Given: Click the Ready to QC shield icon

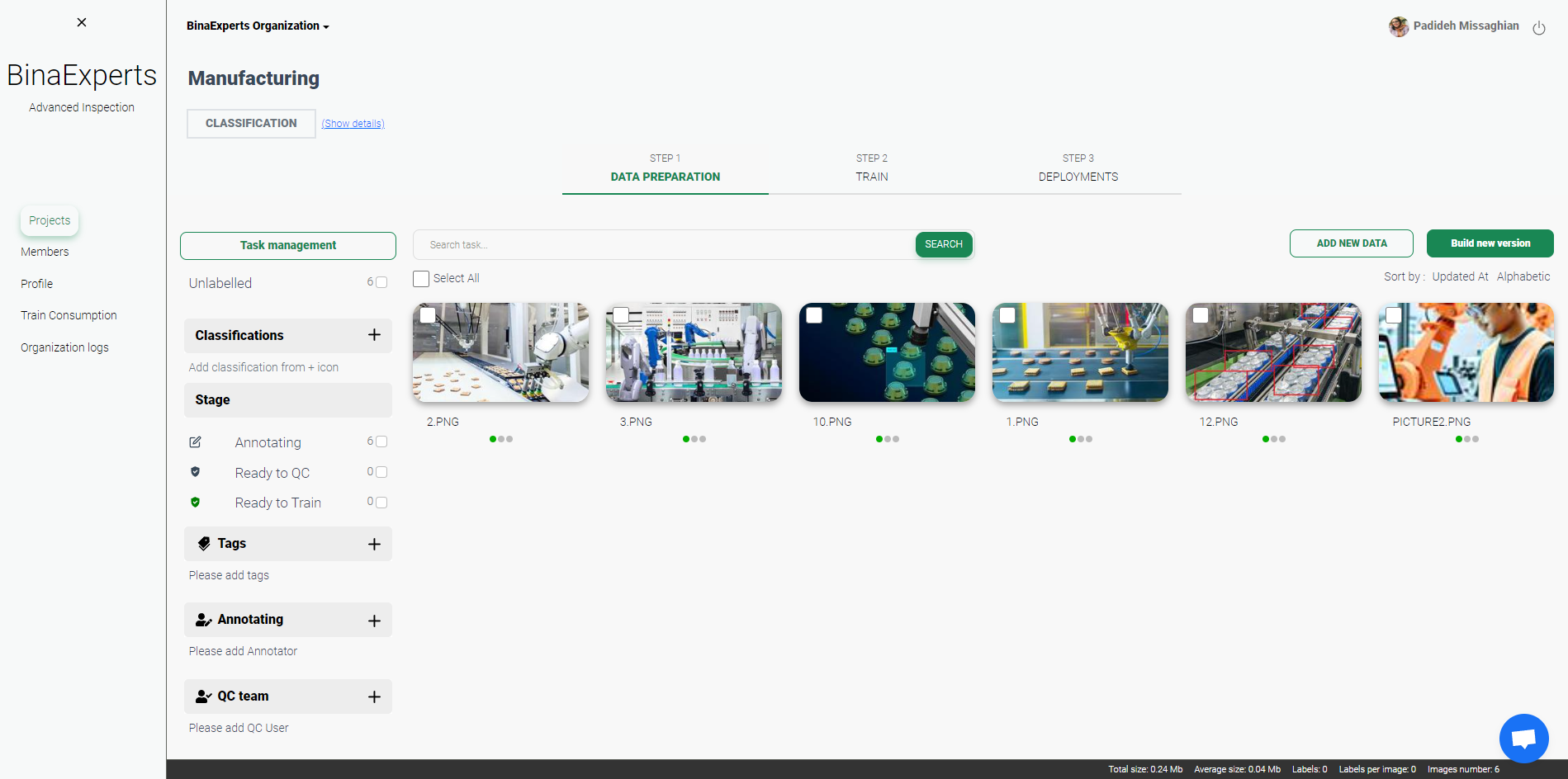Looking at the screenshot, I should point(196,472).
